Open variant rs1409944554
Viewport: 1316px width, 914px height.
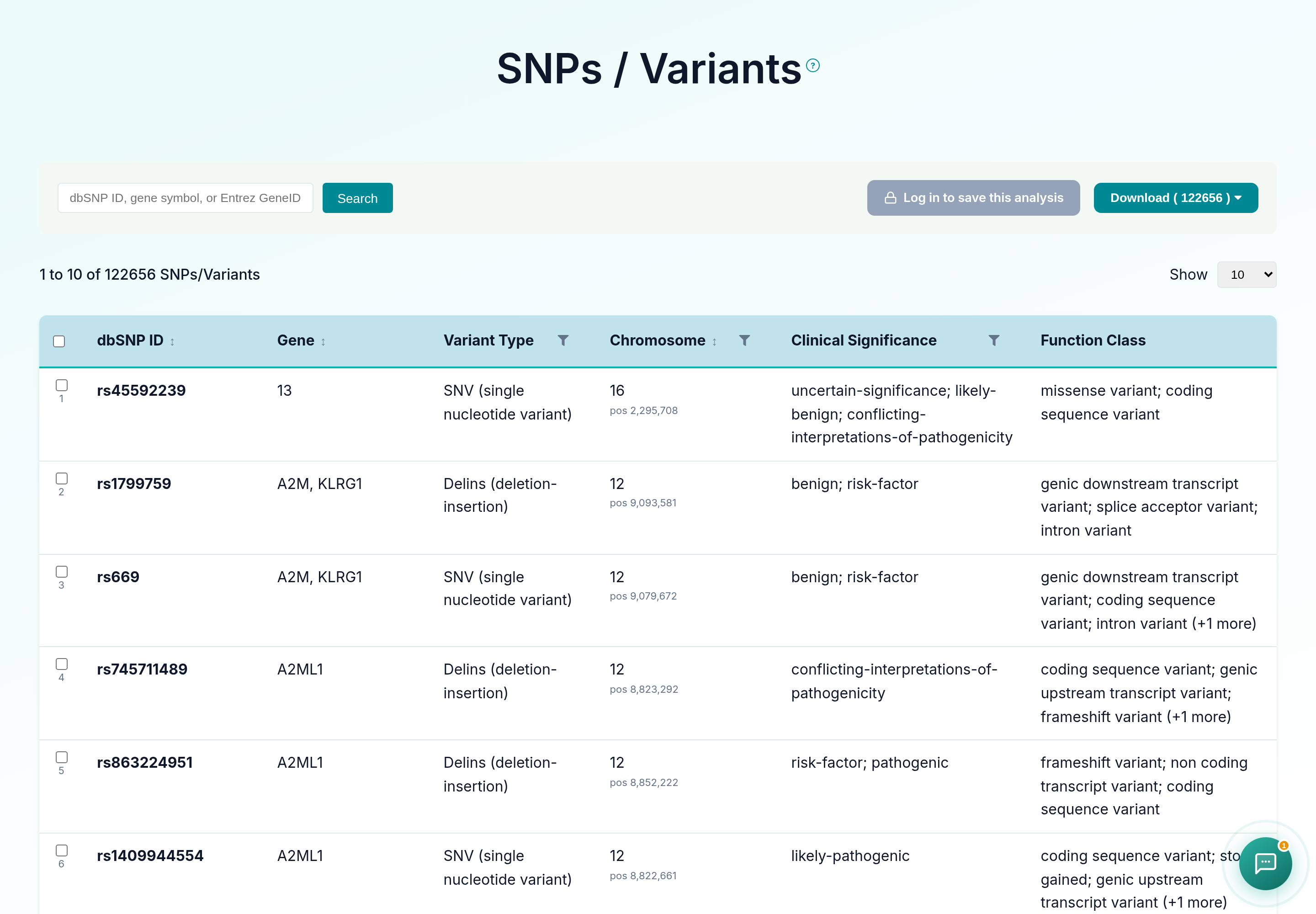click(x=150, y=856)
